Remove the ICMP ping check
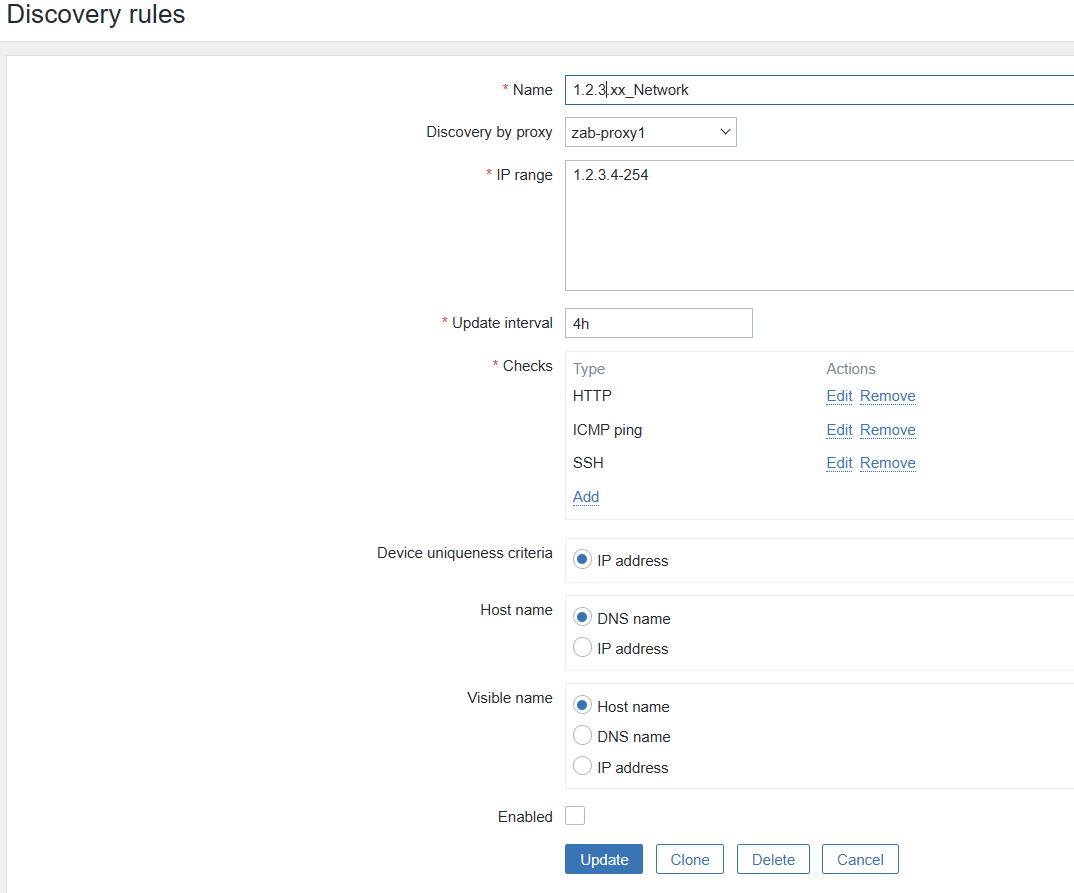Screen dimensions: 1074x893 pos(887,430)
